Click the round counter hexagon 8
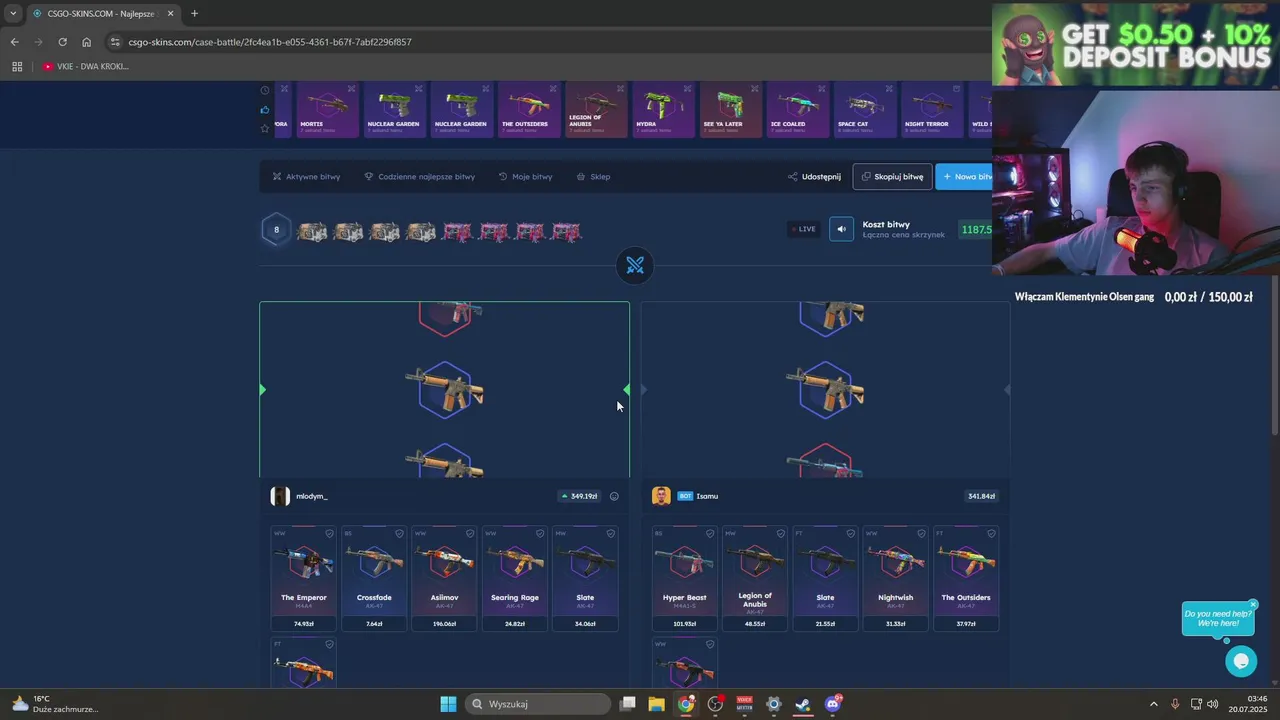Screen dimensions: 1280x720 coord(277,230)
